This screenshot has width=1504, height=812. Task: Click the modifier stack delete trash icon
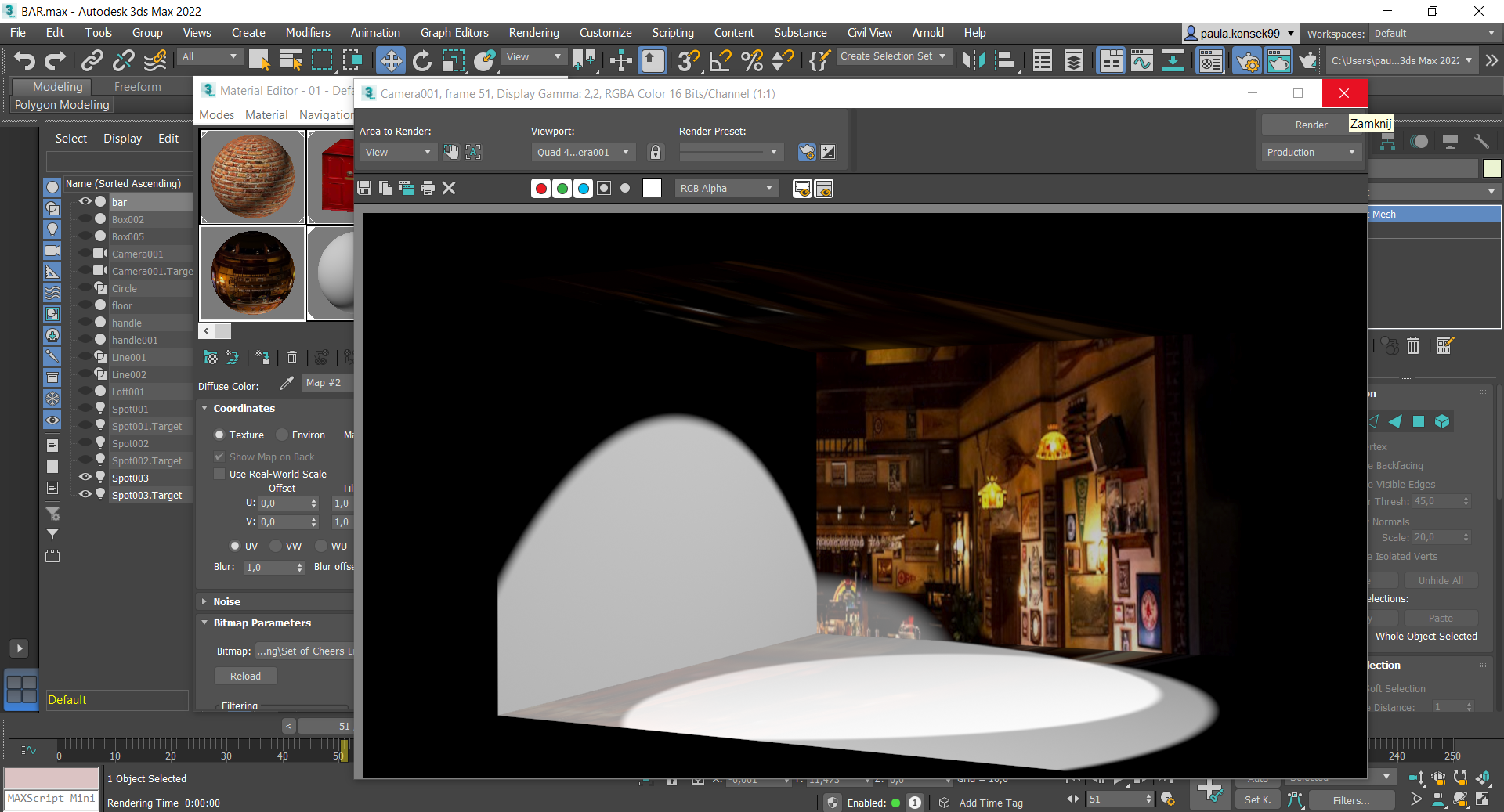click(x=1413, y=345)
